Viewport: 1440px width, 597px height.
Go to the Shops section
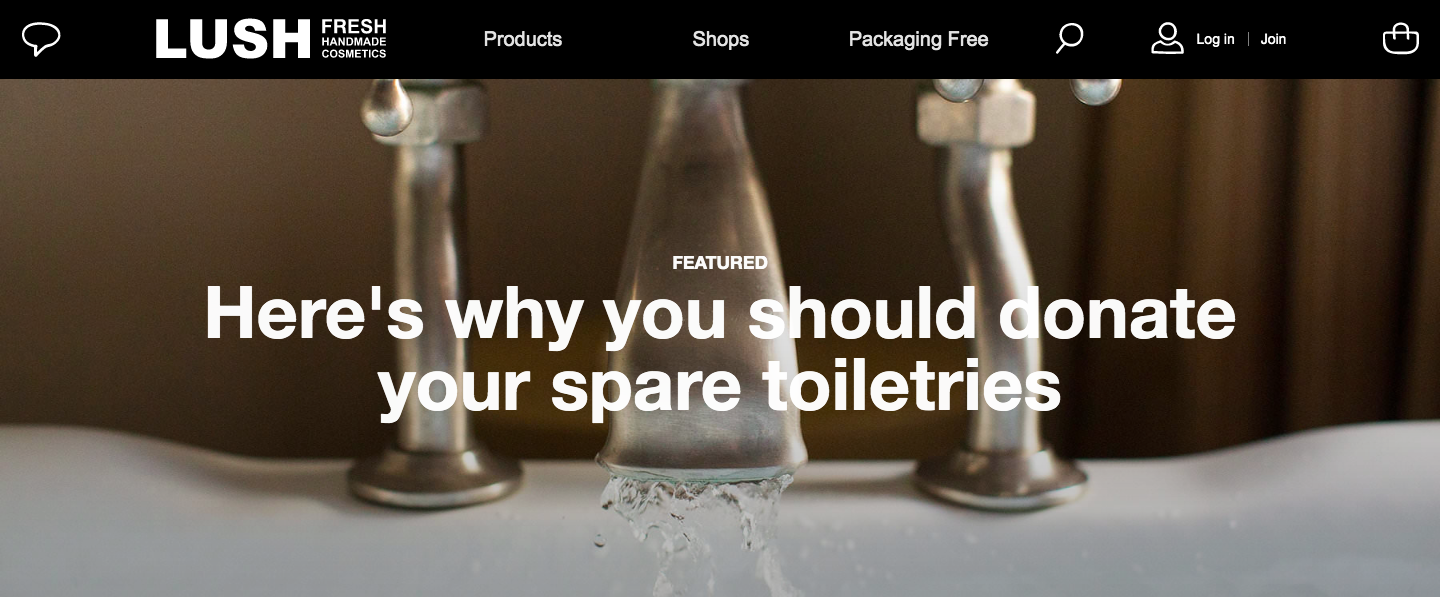[x=721, y=39]
